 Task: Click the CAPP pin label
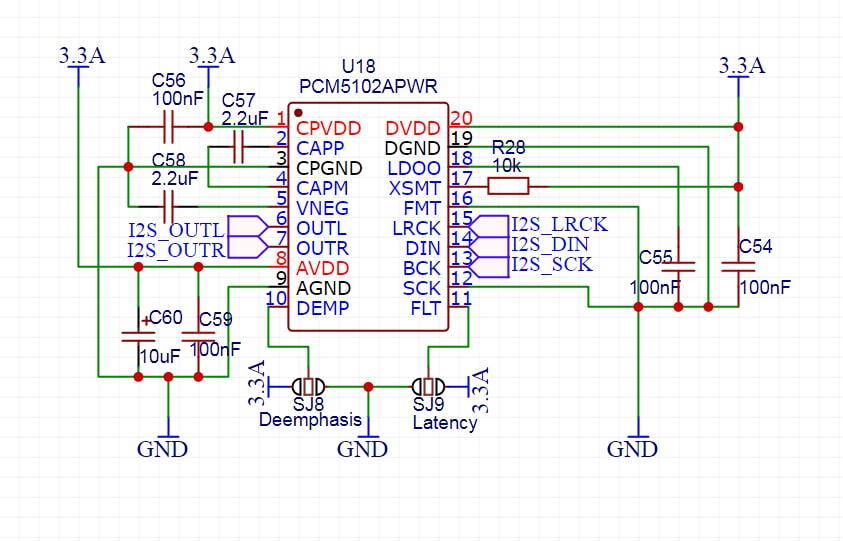pyautogui.click(x=320, y=148)
